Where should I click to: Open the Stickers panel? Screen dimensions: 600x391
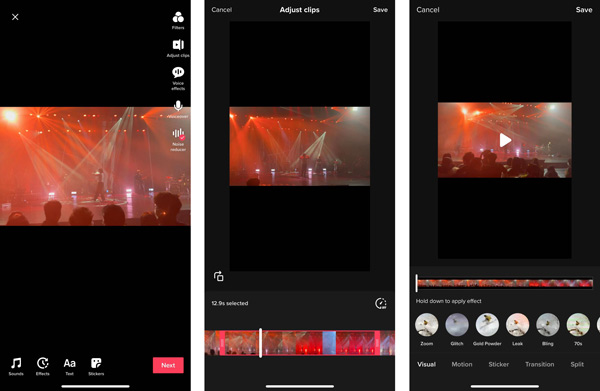coord(96,367)
